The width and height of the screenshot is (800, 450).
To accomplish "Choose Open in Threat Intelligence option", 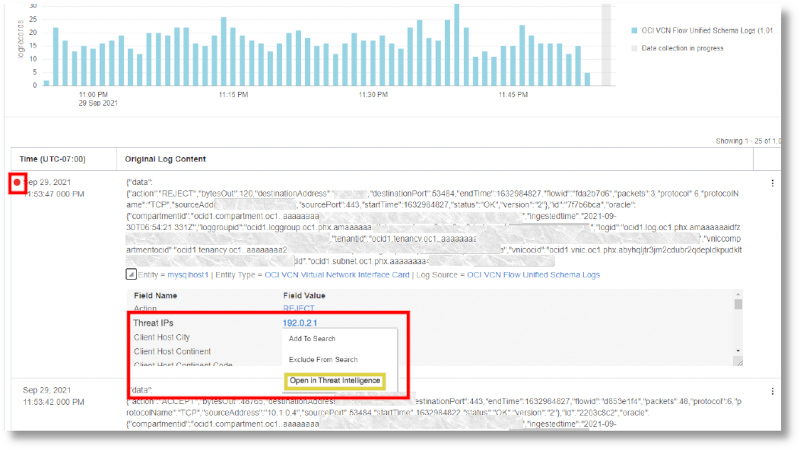I will tap(335, 381).
